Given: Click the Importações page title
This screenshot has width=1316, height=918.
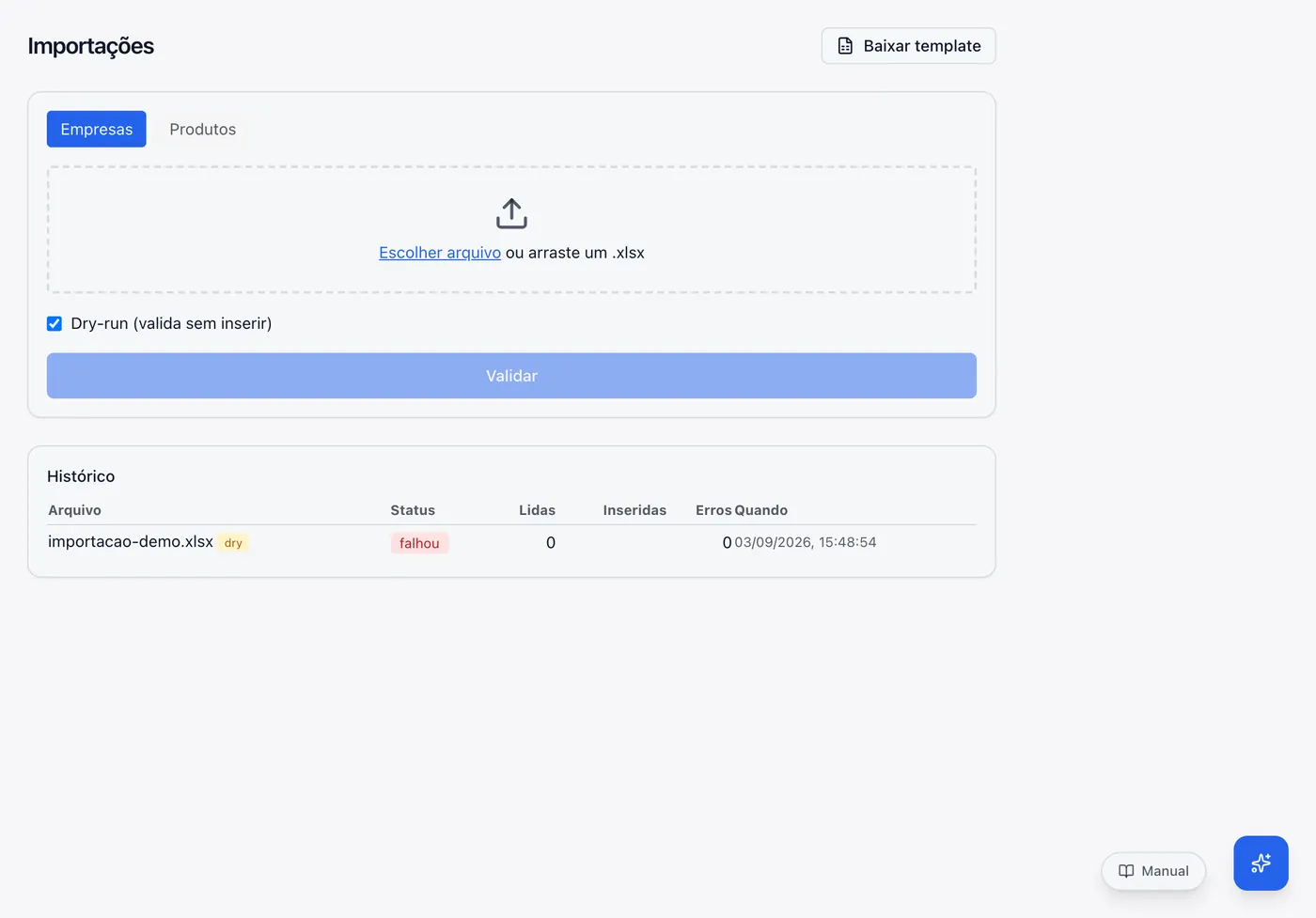Looking at the screenshot, I should click(91, 46).
